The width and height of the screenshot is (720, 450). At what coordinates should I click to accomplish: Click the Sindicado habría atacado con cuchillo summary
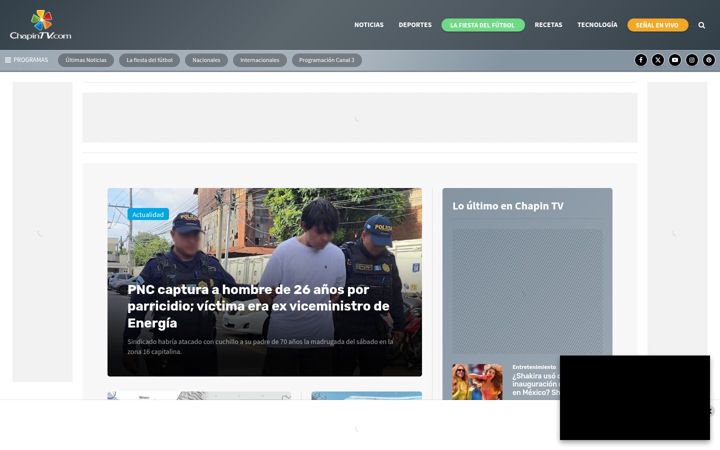coord(260,347)
